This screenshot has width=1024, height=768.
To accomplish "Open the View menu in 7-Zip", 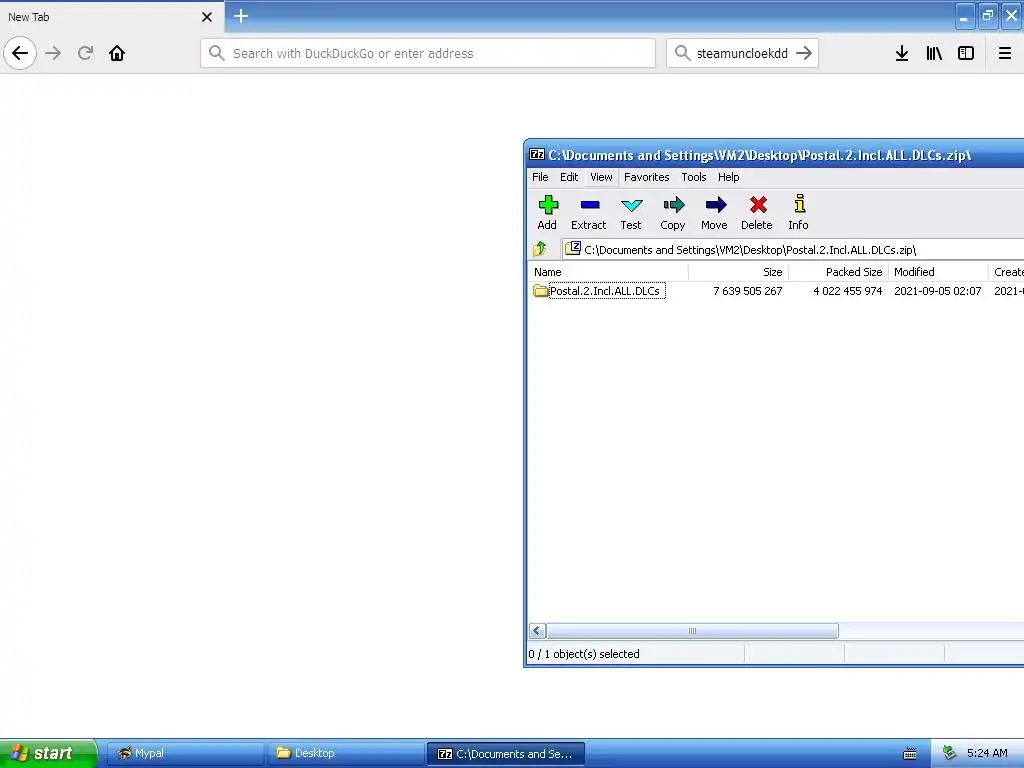I will (601, 177).
